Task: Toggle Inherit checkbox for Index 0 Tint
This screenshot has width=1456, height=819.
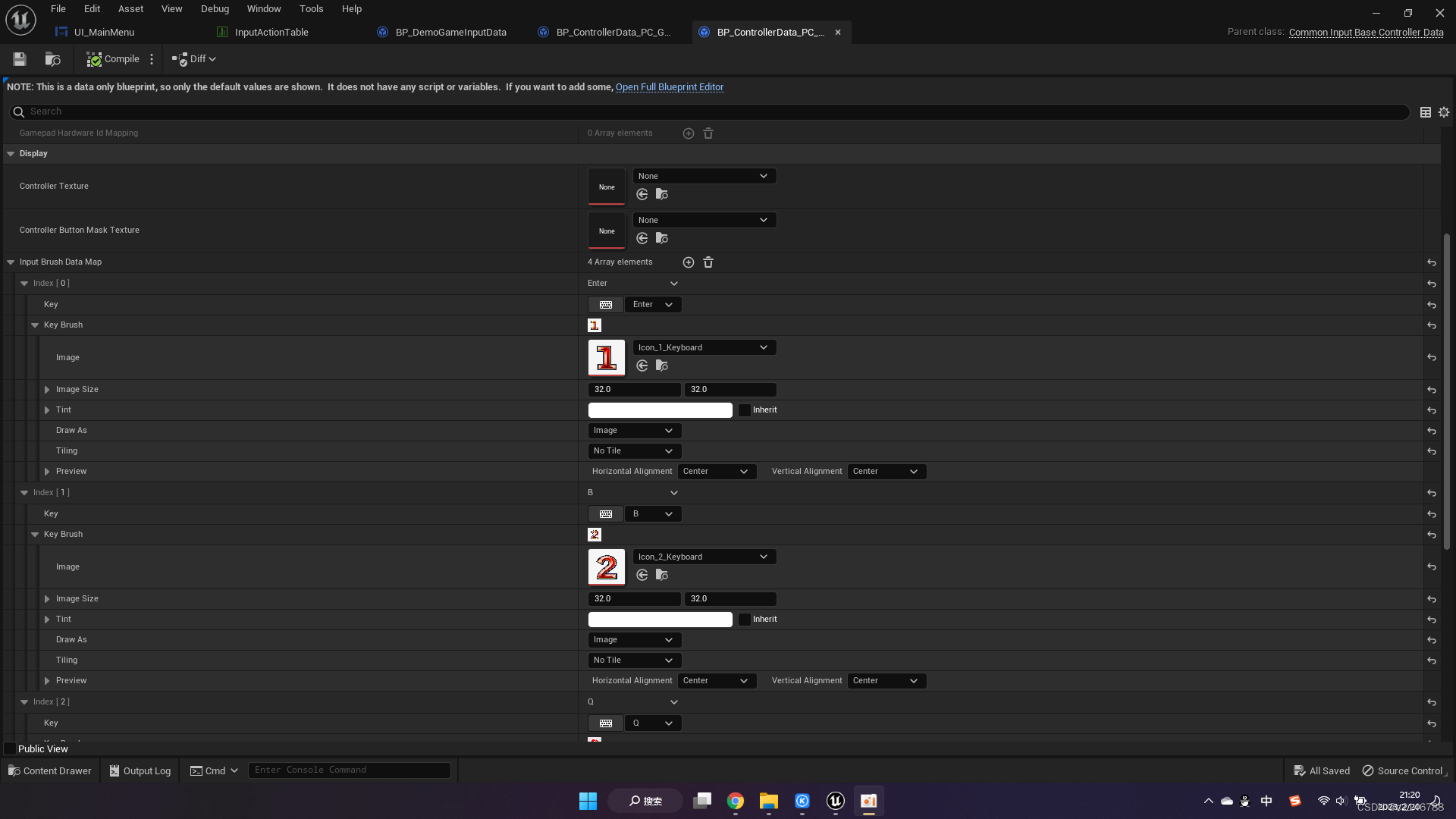Action: 745,410
